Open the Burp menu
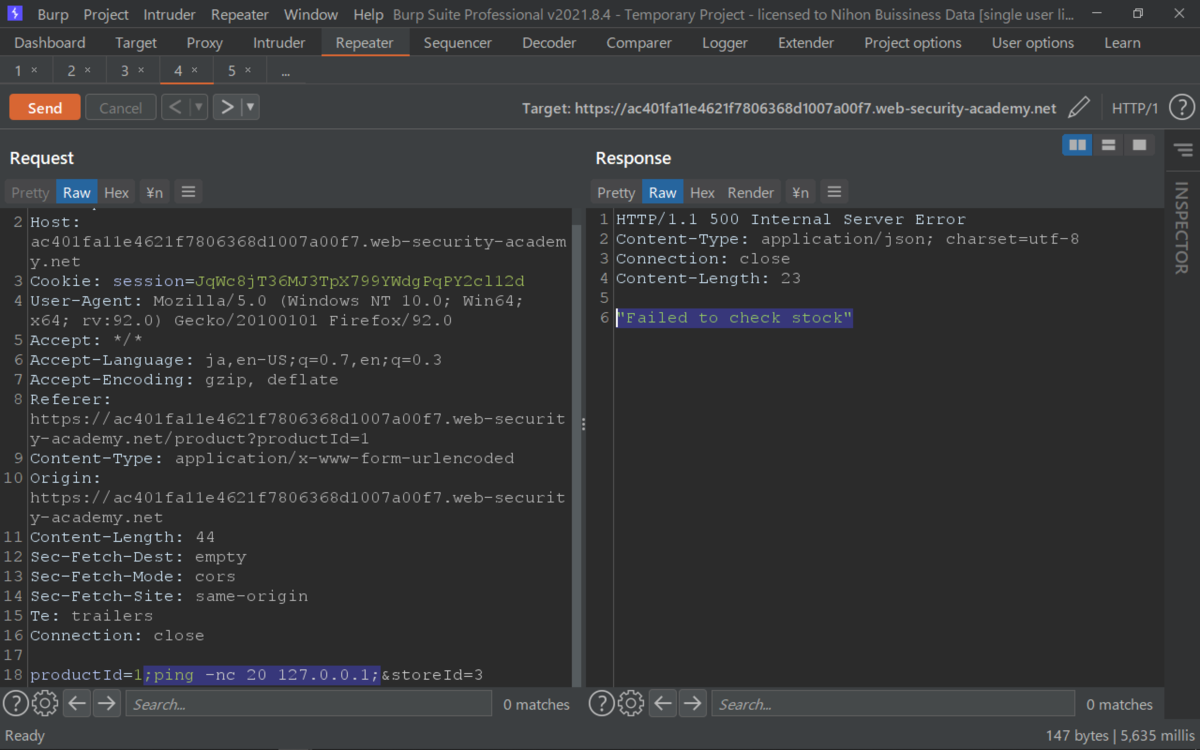Screen dimensions: 1200x750 point(53,14)
